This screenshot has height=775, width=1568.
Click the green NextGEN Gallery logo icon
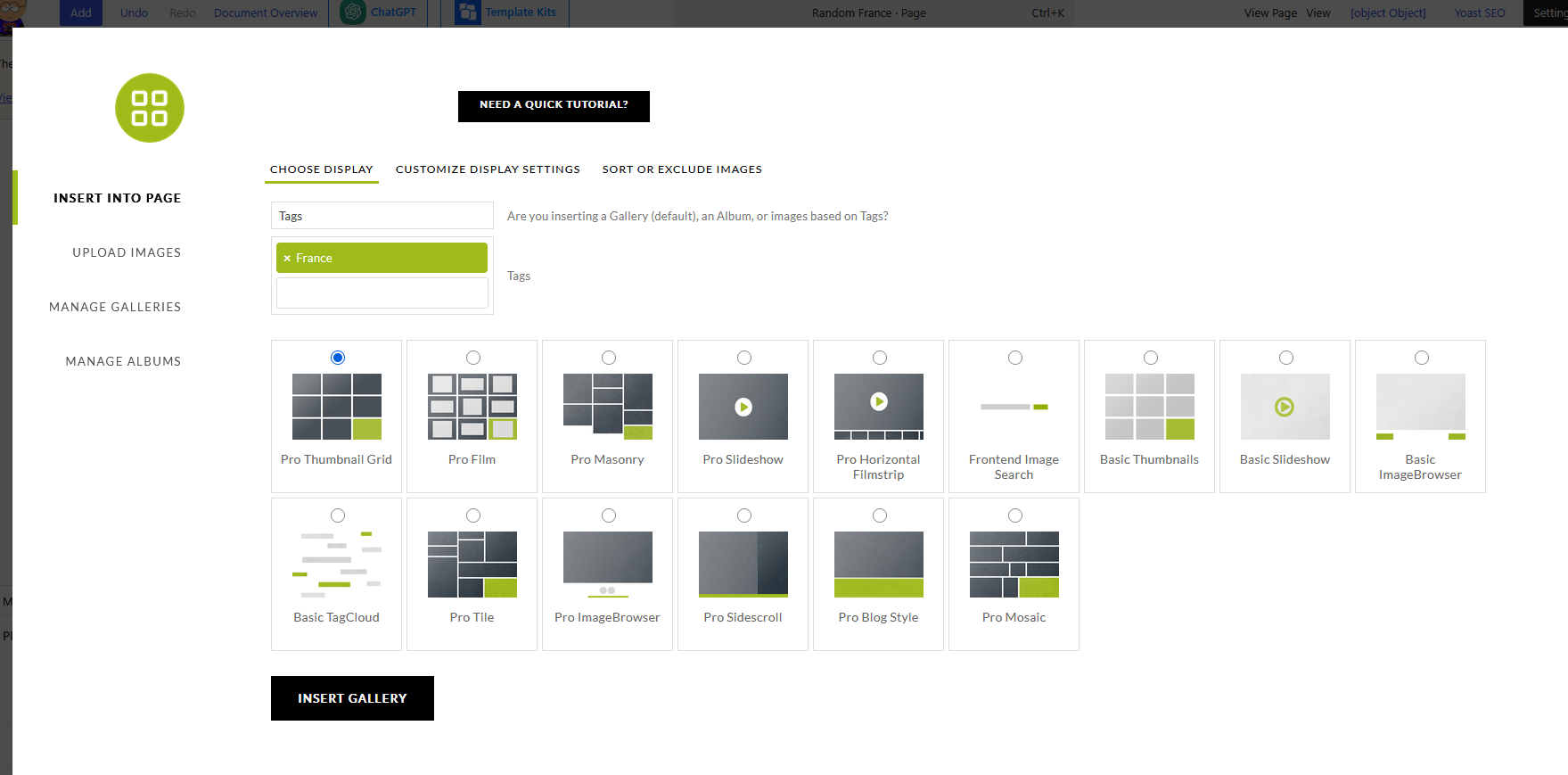click(x=150, y=108)
